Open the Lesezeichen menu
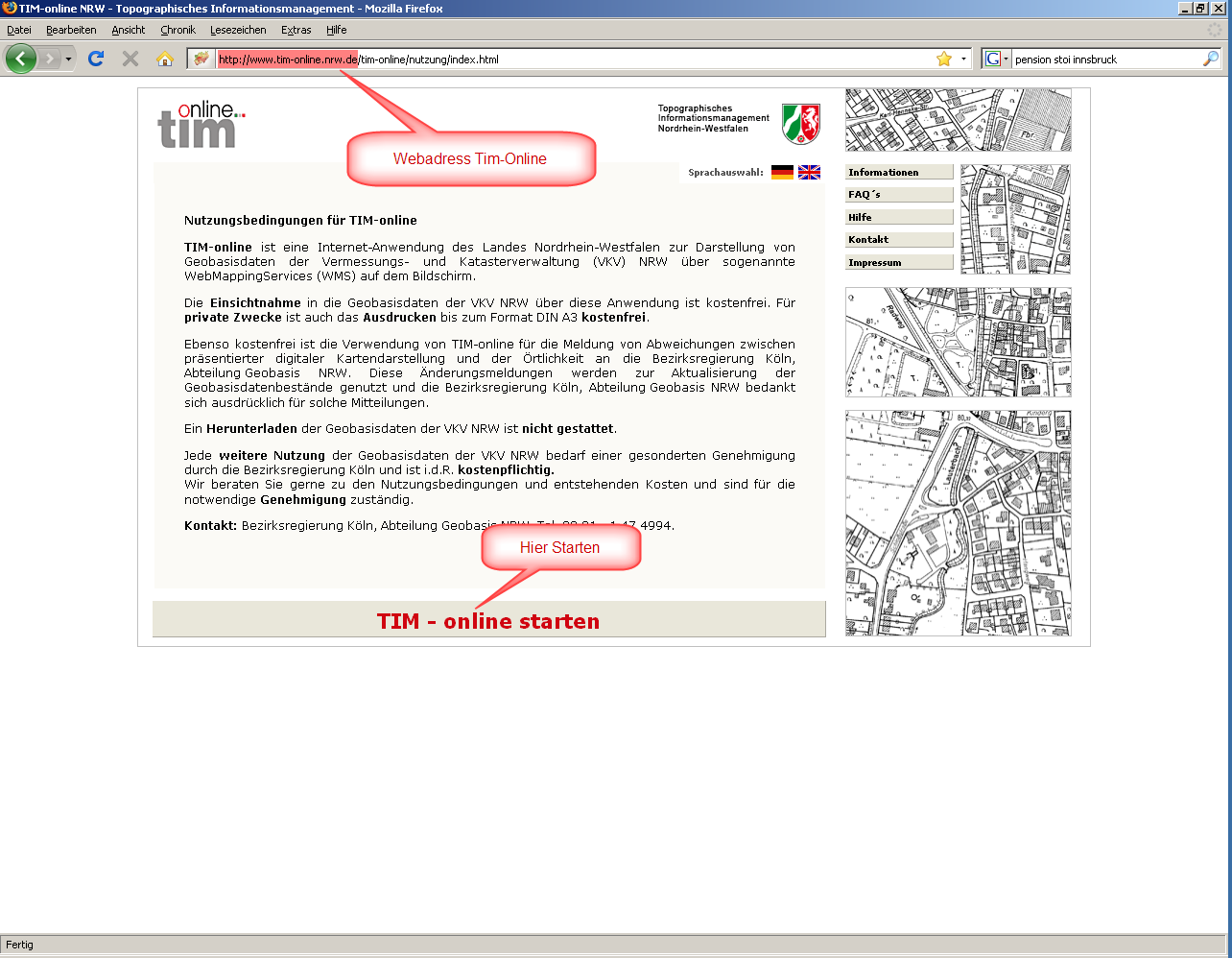Viewport: 1232px width, 958px height. click(x=238, y=30)
